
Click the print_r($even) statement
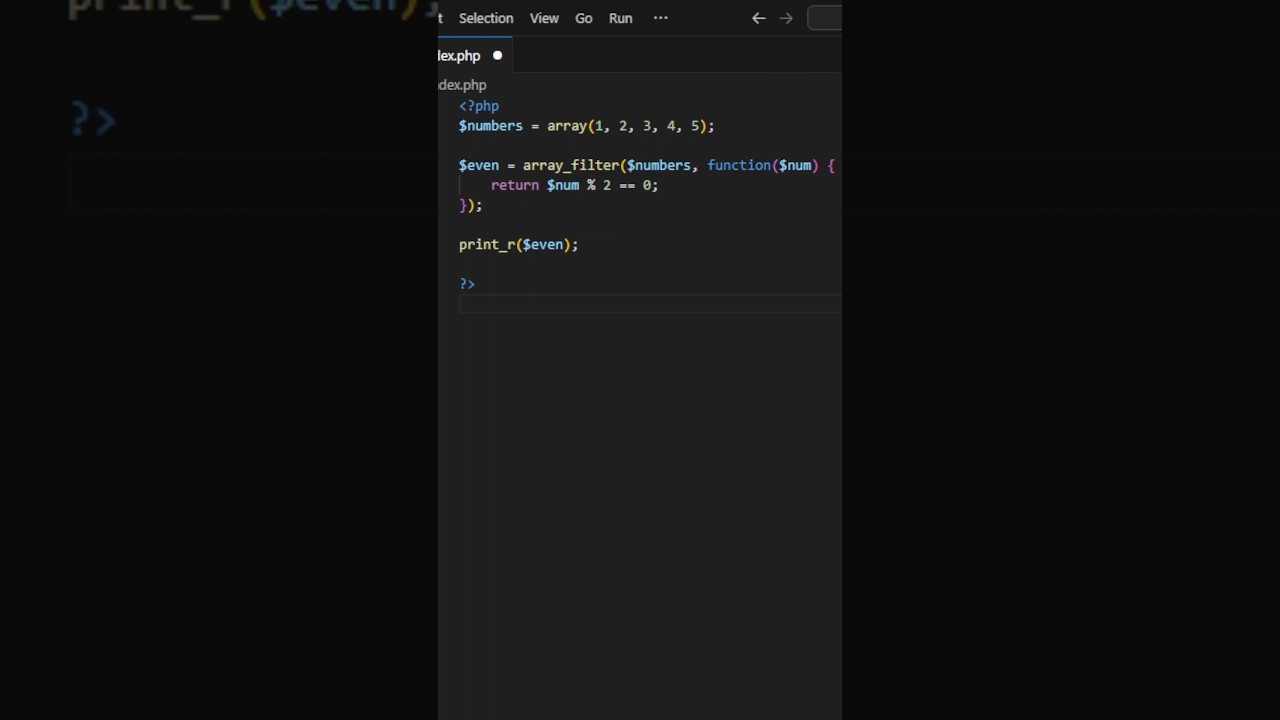(518, 244)
